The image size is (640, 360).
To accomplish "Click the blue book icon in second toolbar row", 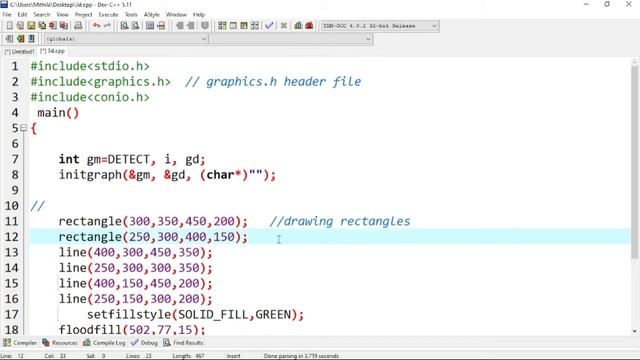I will [31, 39].
